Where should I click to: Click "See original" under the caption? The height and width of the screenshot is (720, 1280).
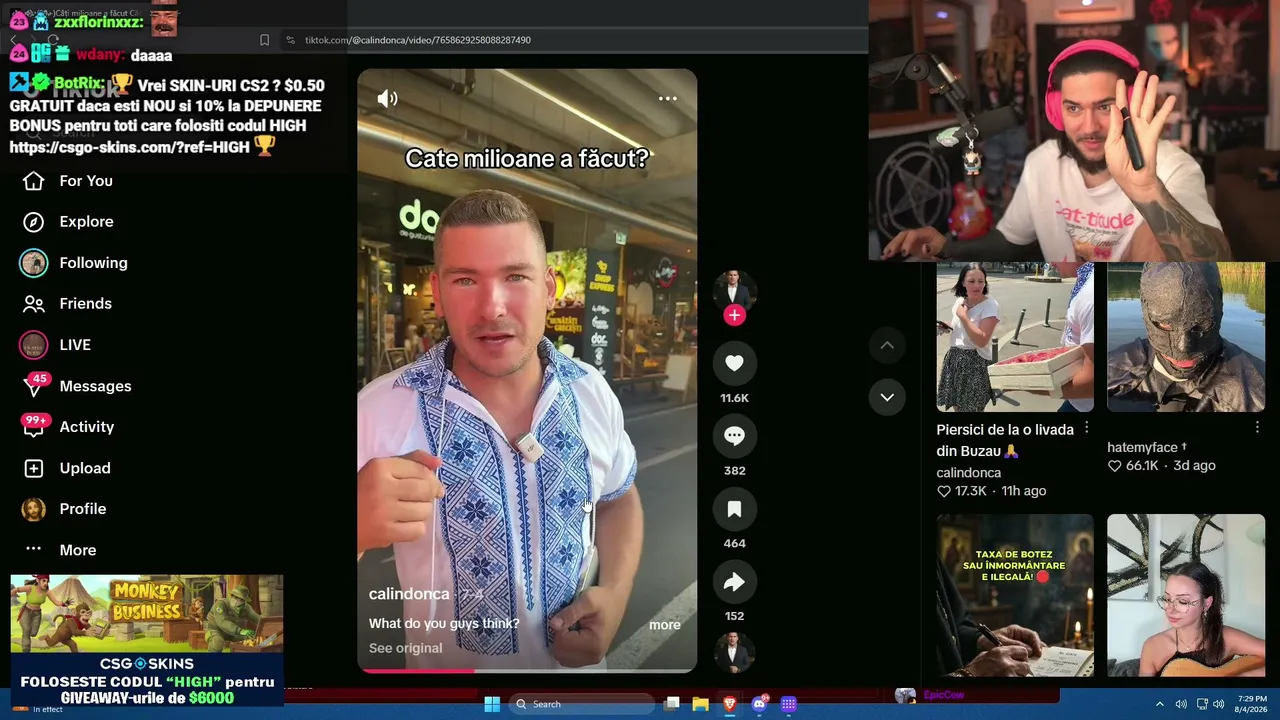point(405,648)
